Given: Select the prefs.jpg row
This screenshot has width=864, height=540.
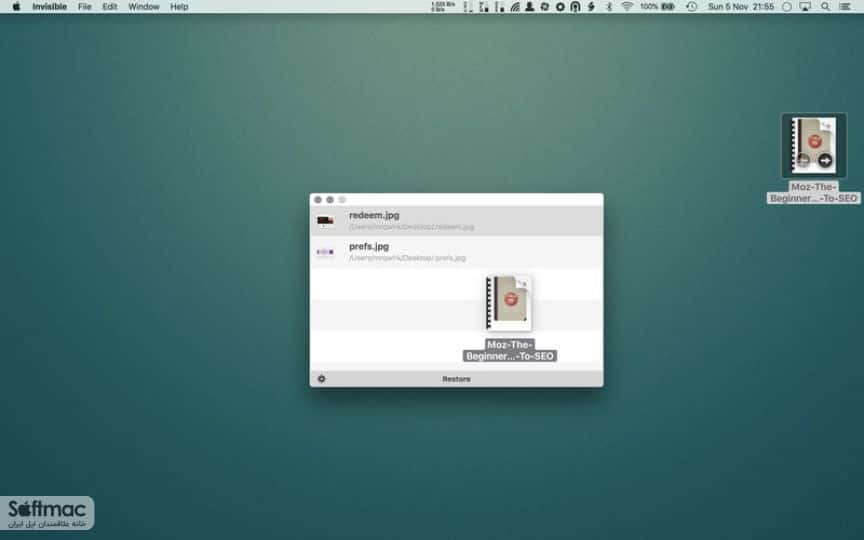Looking at the screenshot, I should pyautogui.click(x=456, y=252).
